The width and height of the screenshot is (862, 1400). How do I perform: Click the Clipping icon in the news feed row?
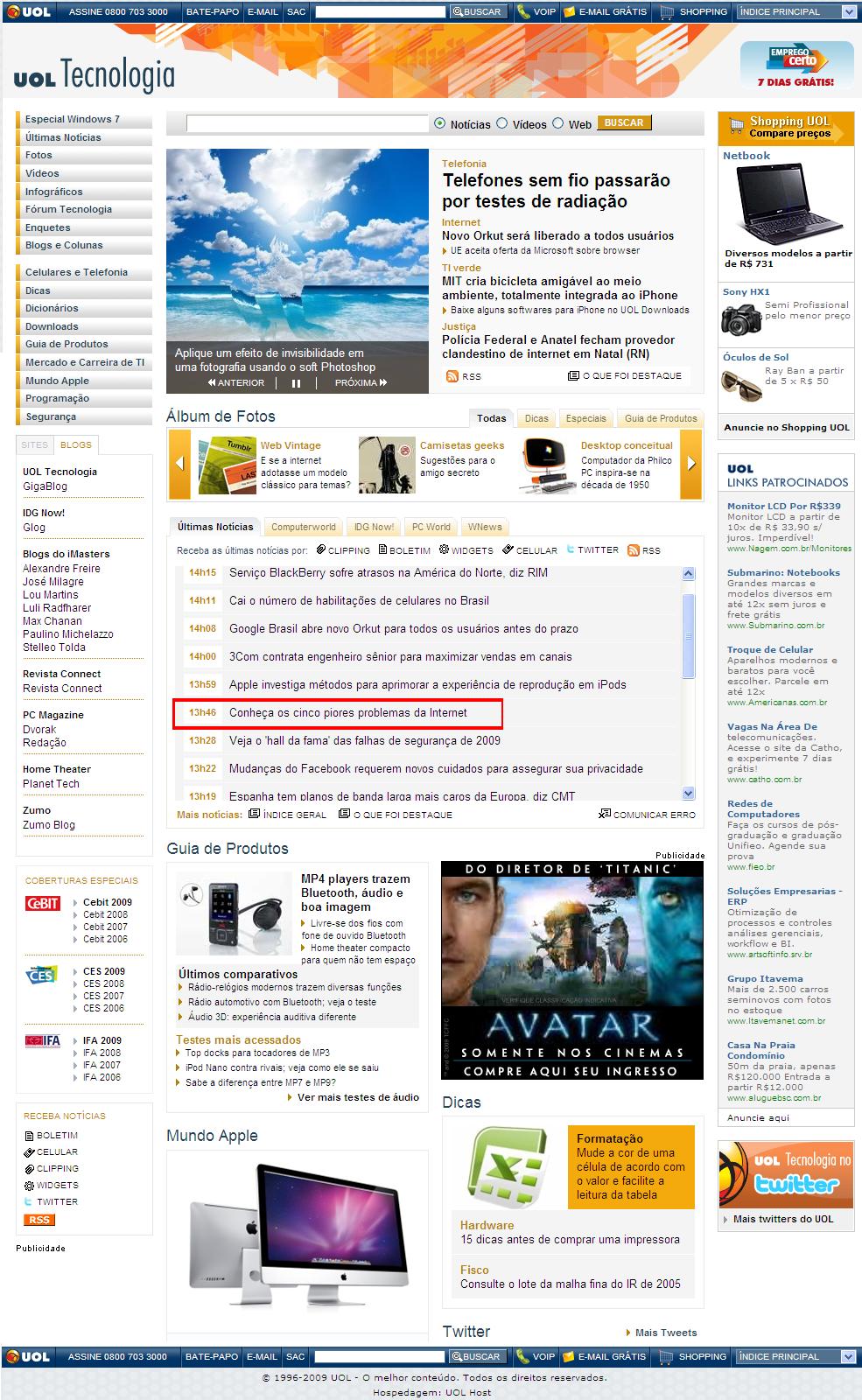coord(321,550)
